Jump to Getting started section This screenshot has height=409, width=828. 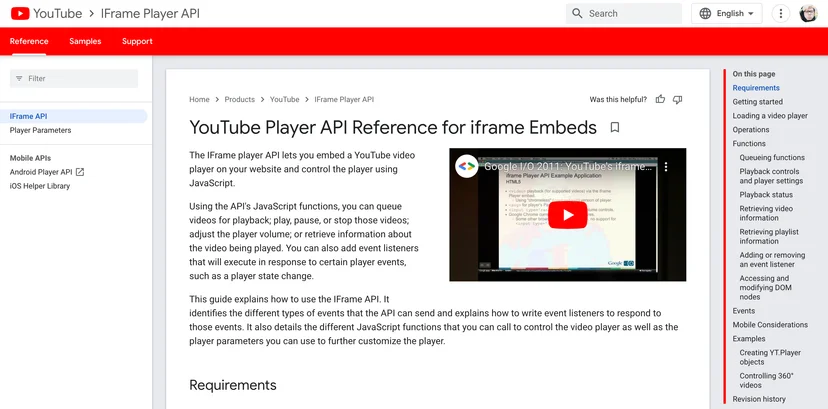click(x=758, y=102)
